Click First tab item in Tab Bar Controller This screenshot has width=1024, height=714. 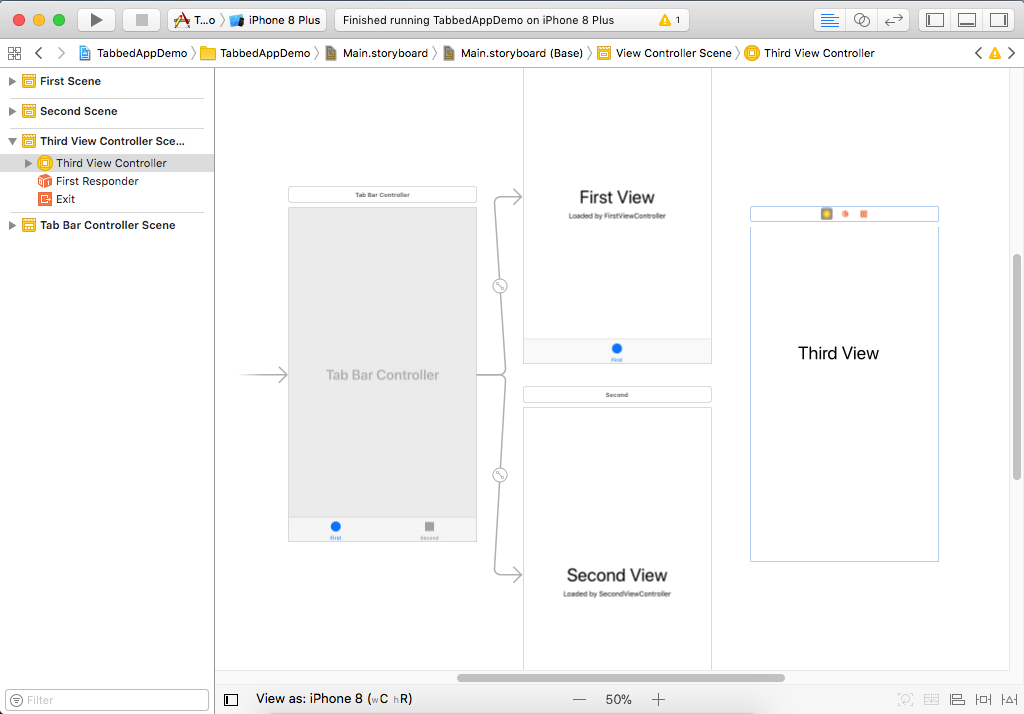[x=336, y=530]
